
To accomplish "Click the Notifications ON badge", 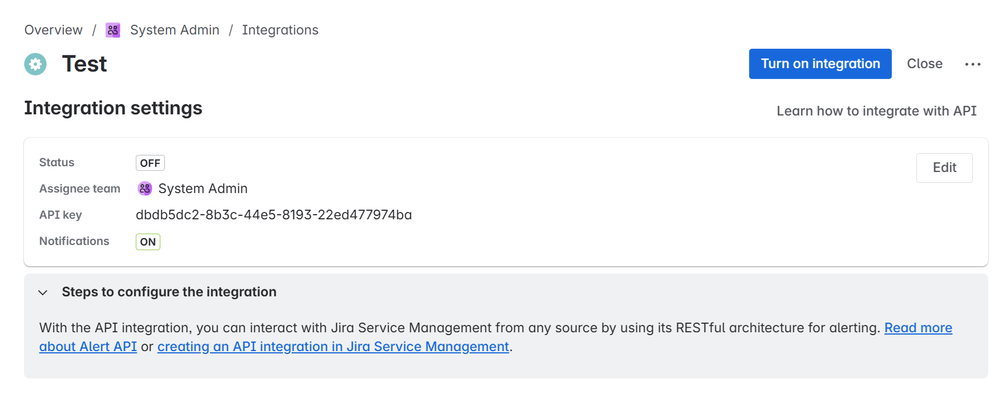I will point(148,242).
